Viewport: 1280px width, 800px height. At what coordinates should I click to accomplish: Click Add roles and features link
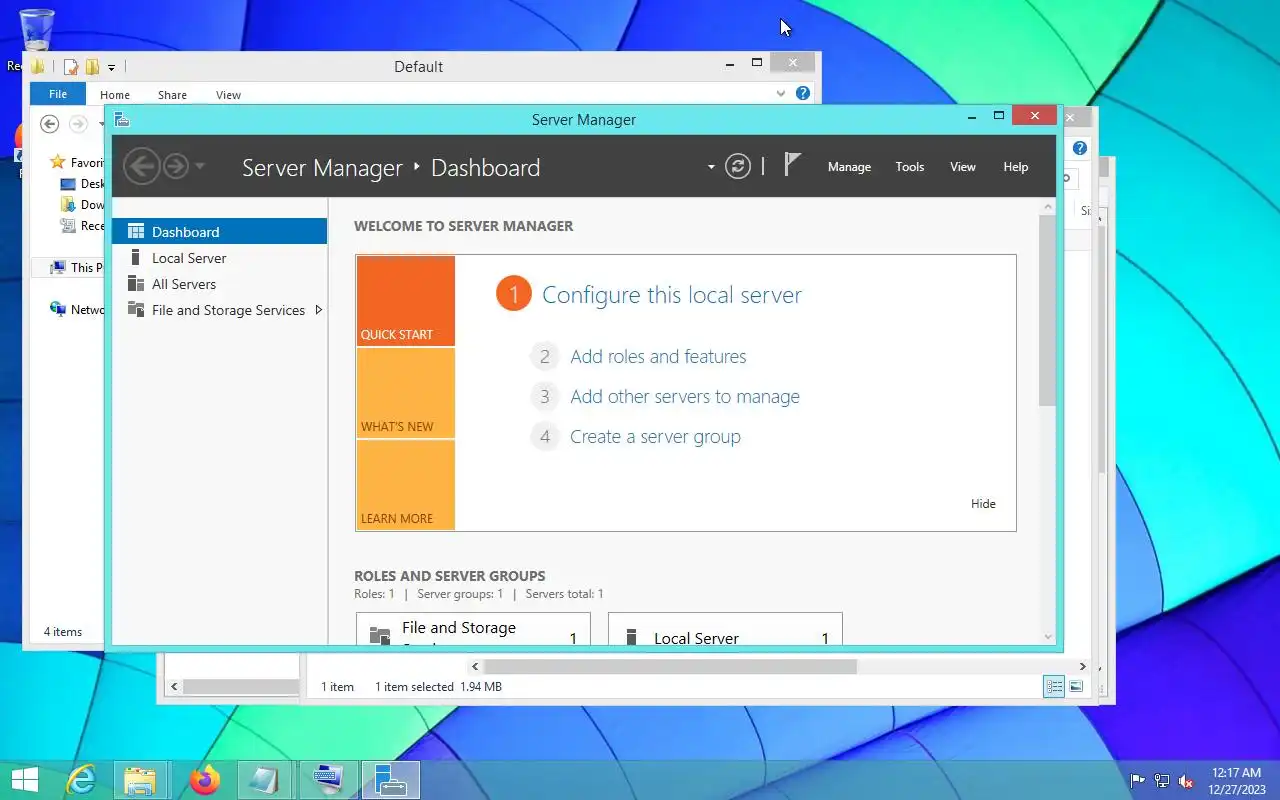click(x=658, y=356)
